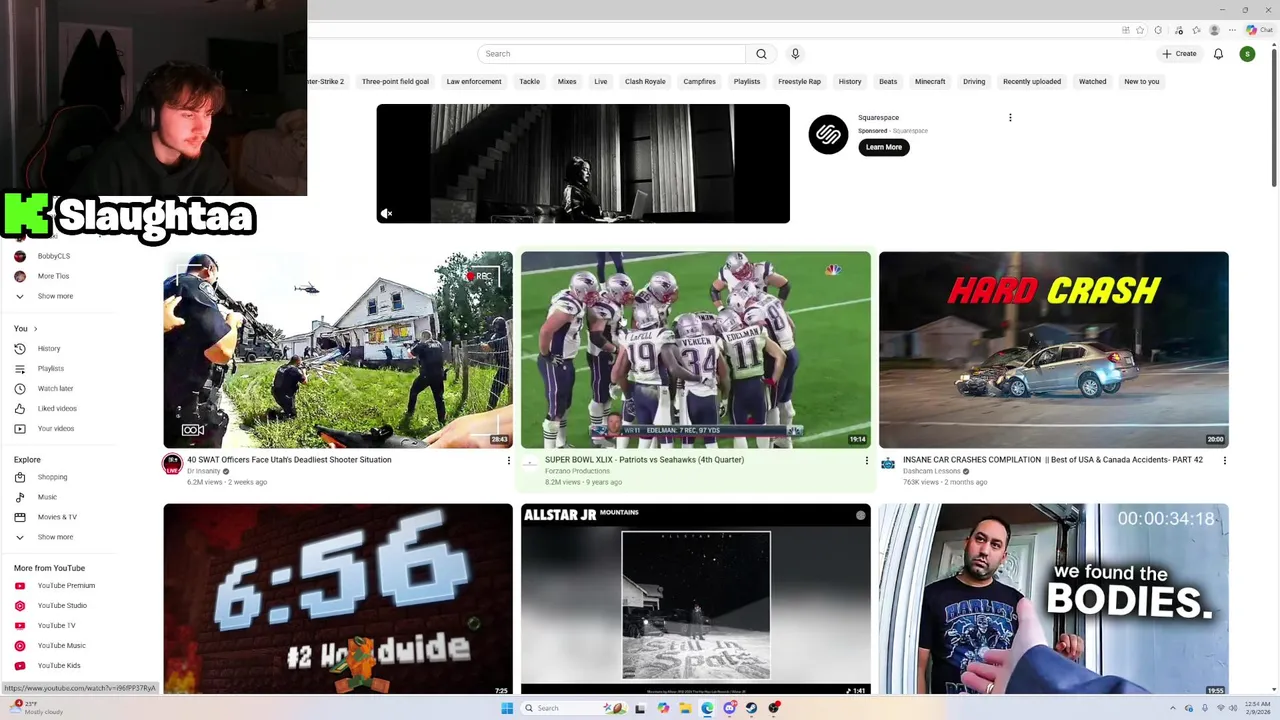Open Patriots vs Seahawks video thumbnail
Viewport: 1280px width, 720px height.
696,350
